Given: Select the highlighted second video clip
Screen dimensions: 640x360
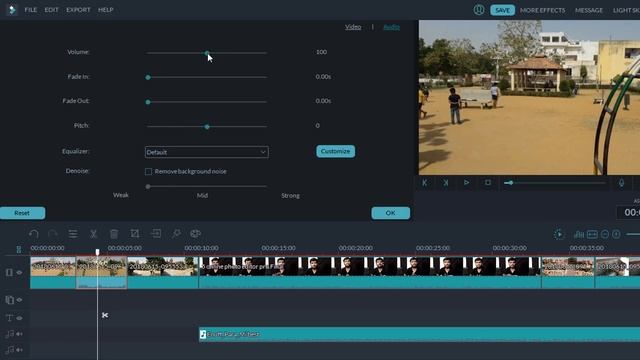Looking at the screenshot, I should 102,272.
